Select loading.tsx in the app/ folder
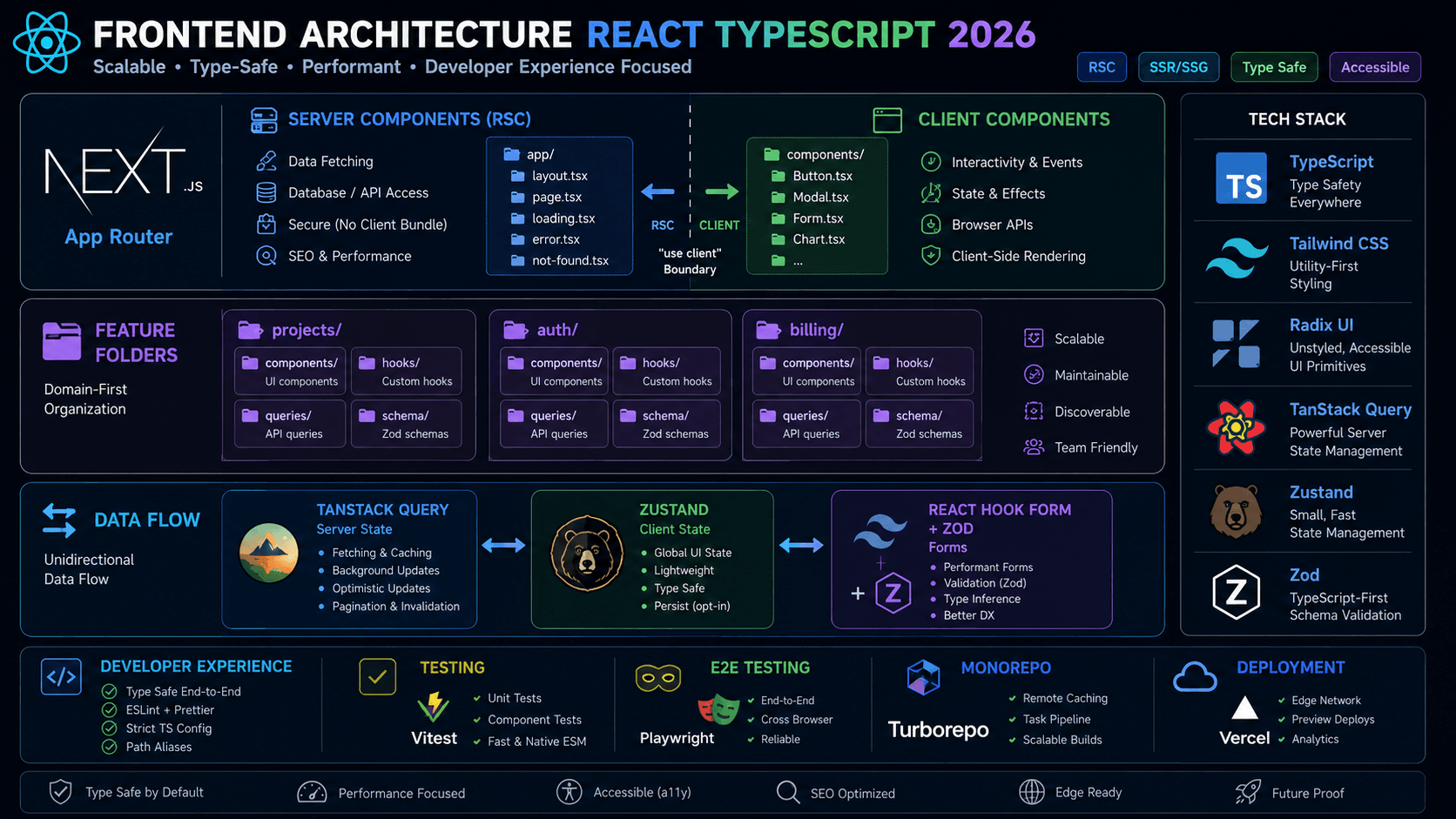The width and height of the screenshot is (1456, 819). click(553, 218)
